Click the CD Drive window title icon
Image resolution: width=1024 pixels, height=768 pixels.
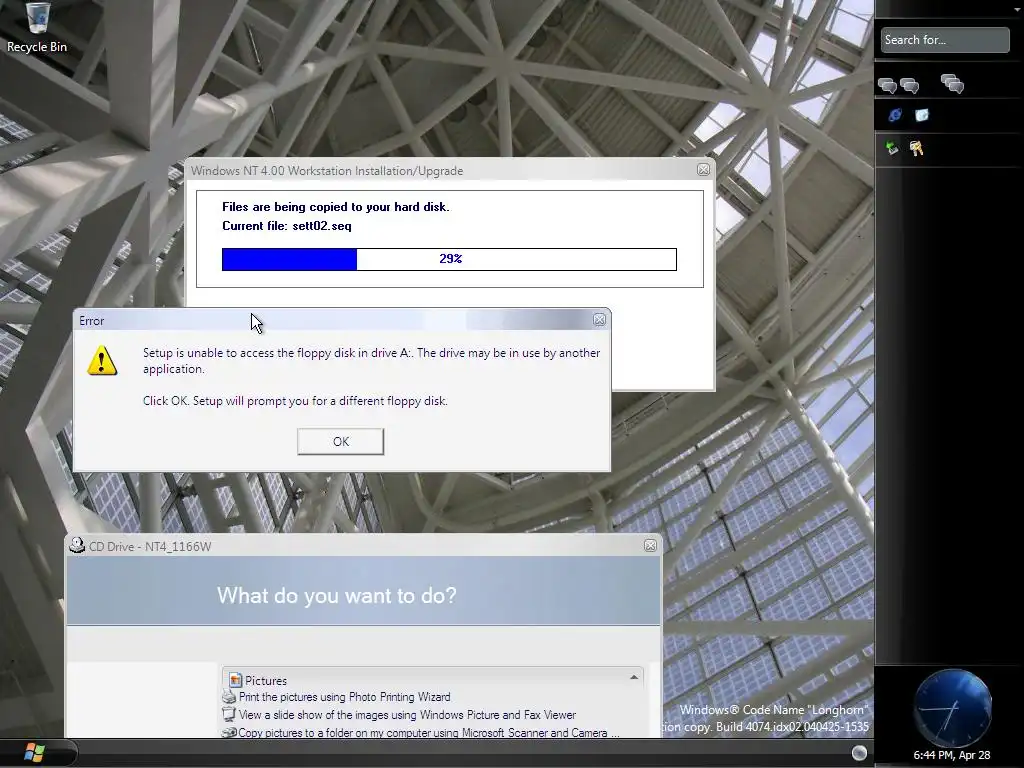(x=77, y=545)
